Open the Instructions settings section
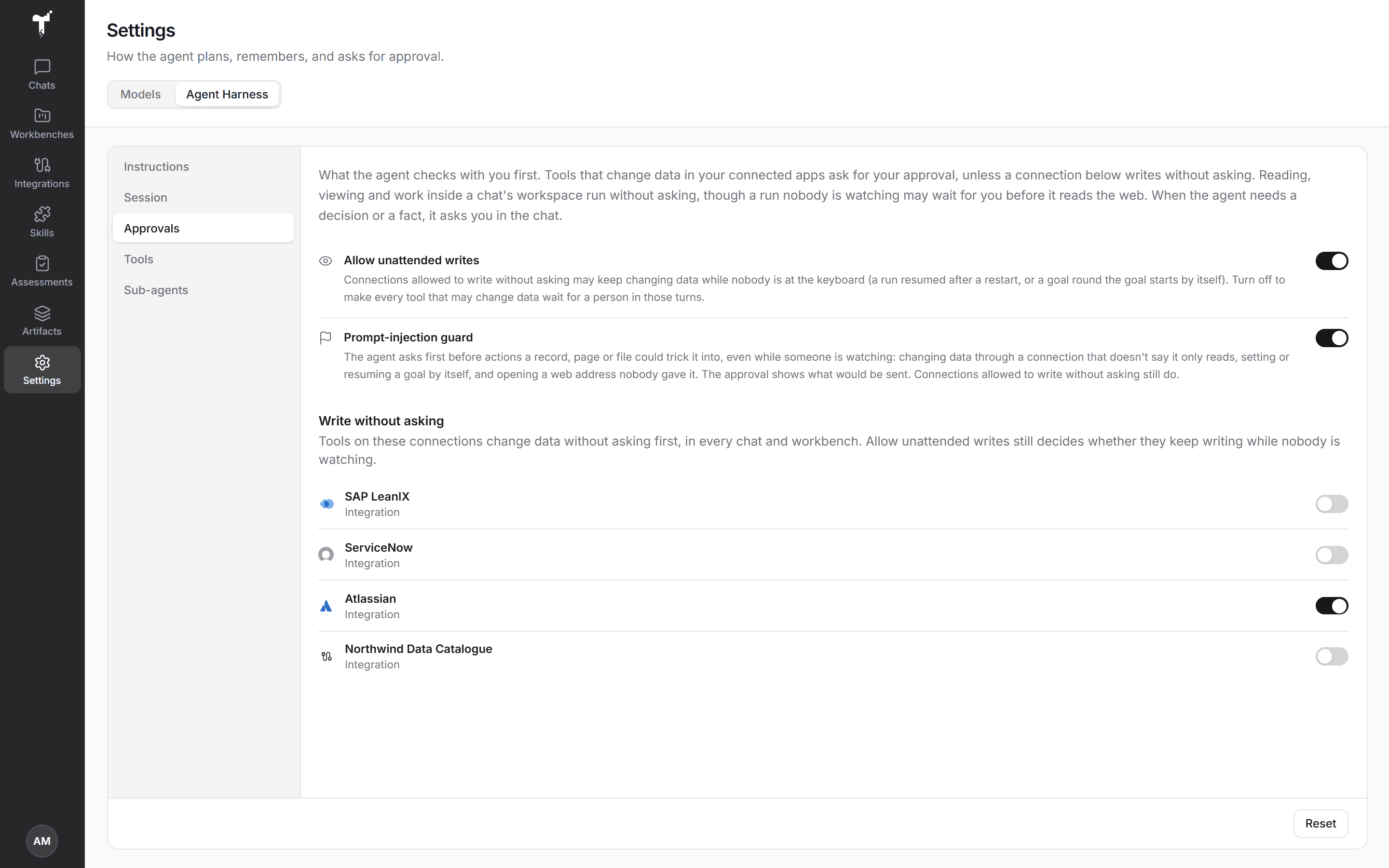The width and height of the screenshot is (1389, 868). 203,166
